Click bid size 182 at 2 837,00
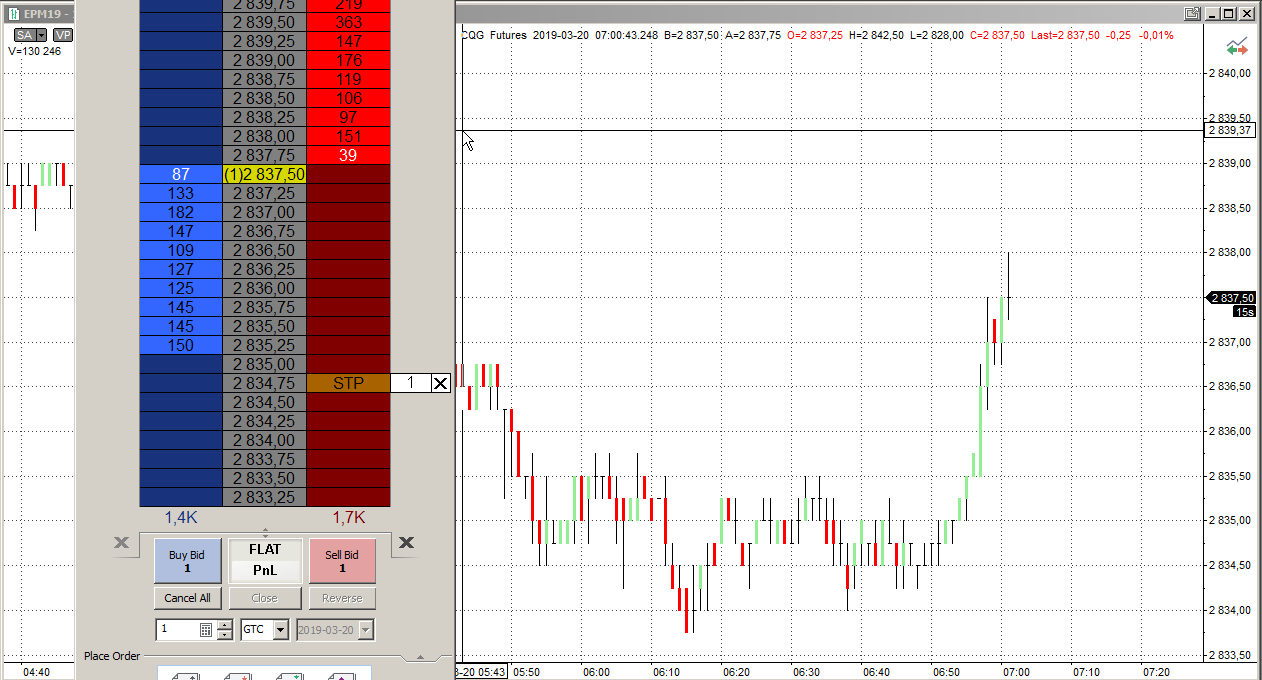 coord(181,212)
